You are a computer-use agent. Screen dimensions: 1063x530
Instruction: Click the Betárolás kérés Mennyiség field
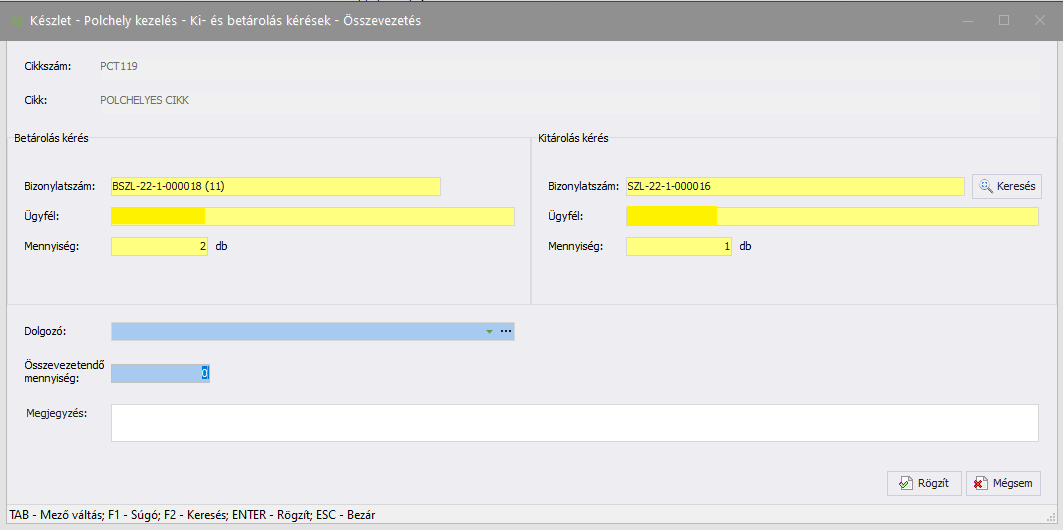tap(159, 246)
